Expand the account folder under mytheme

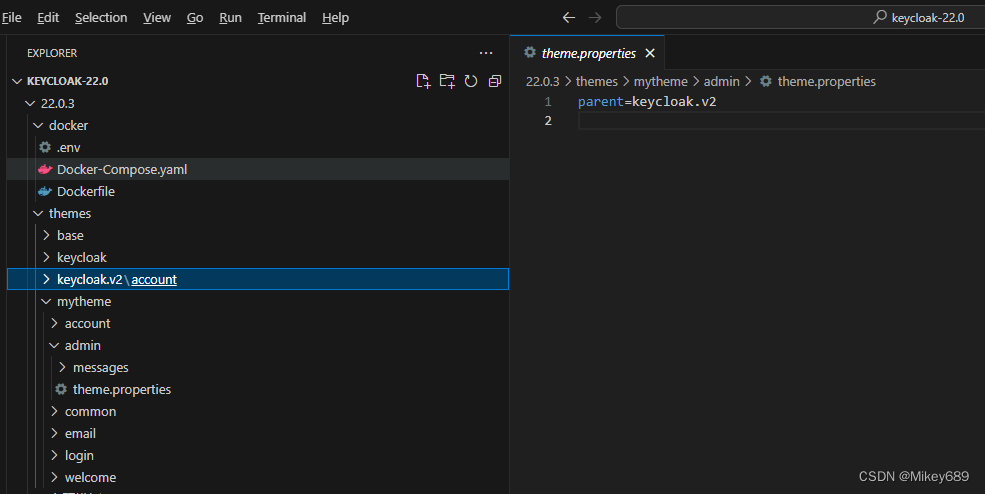point(55,323)
